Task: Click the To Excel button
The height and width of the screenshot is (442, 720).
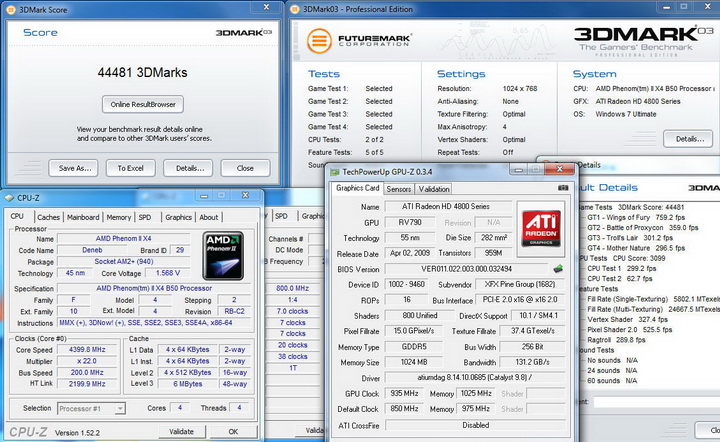Action: pos(130,168)
